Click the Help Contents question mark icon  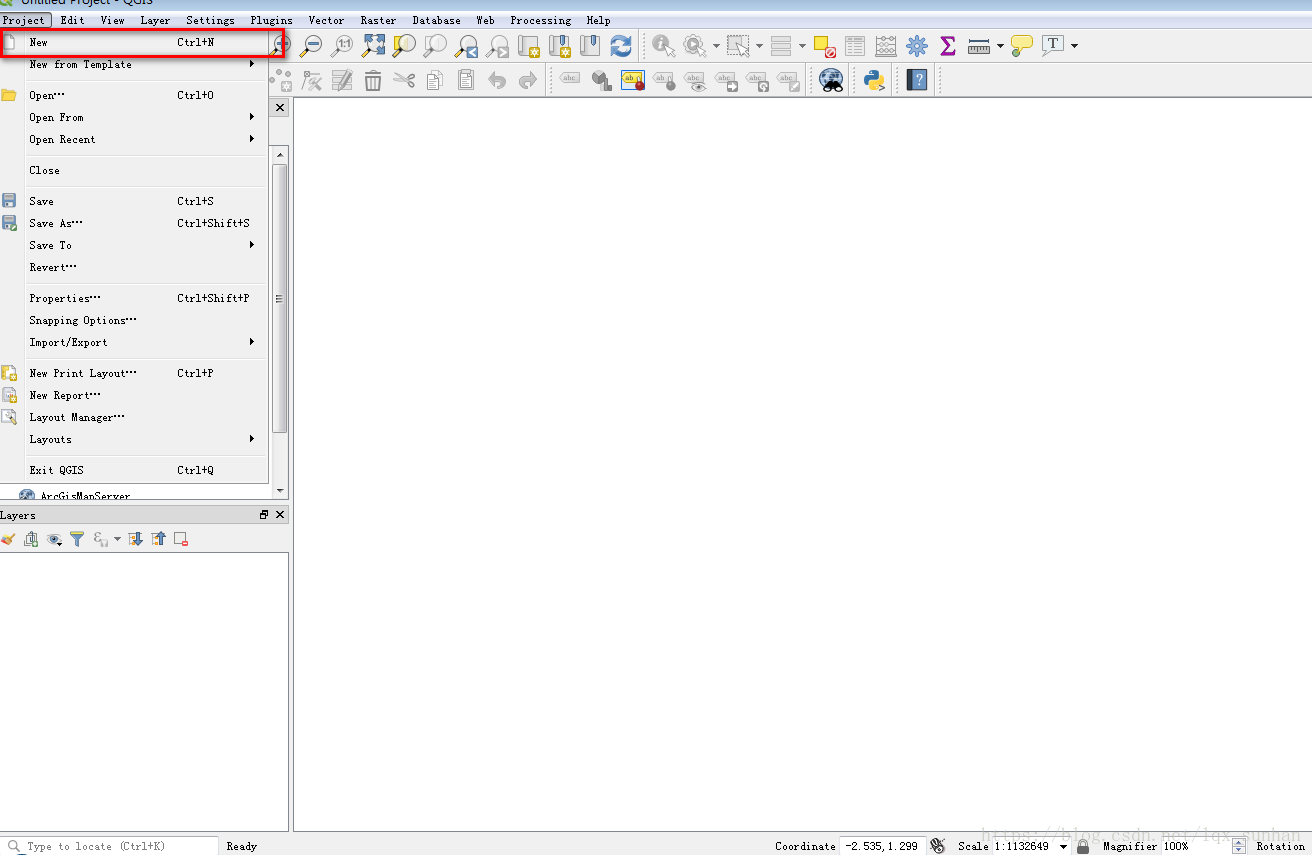pos(917,80)
